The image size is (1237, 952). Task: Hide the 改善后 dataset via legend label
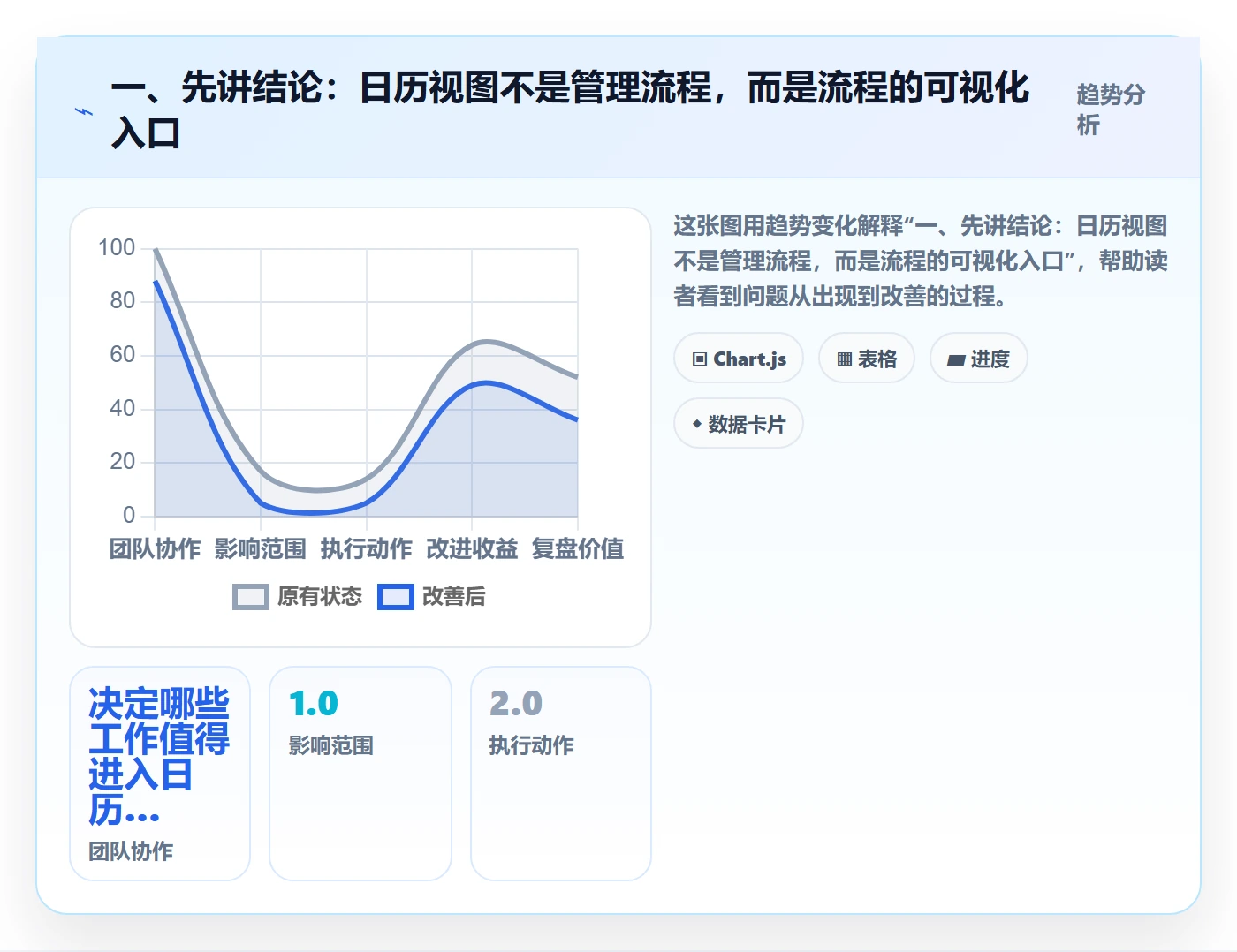coord(454,597)
